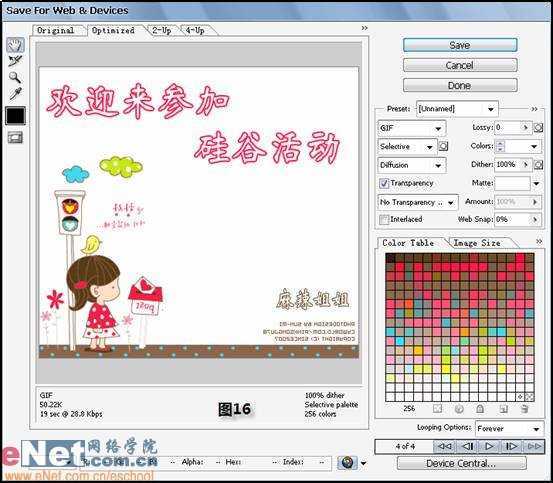Switch to the 2-Up tab
The width and height of the screenshot is (553, 483).
click(x=162, y=31)
